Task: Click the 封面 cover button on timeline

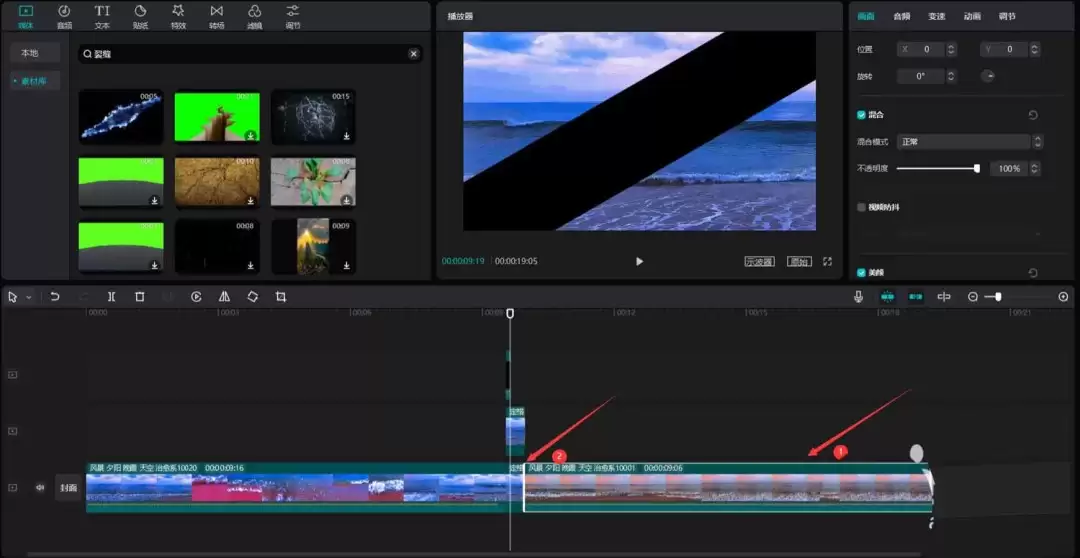Action: pos(68,488)
